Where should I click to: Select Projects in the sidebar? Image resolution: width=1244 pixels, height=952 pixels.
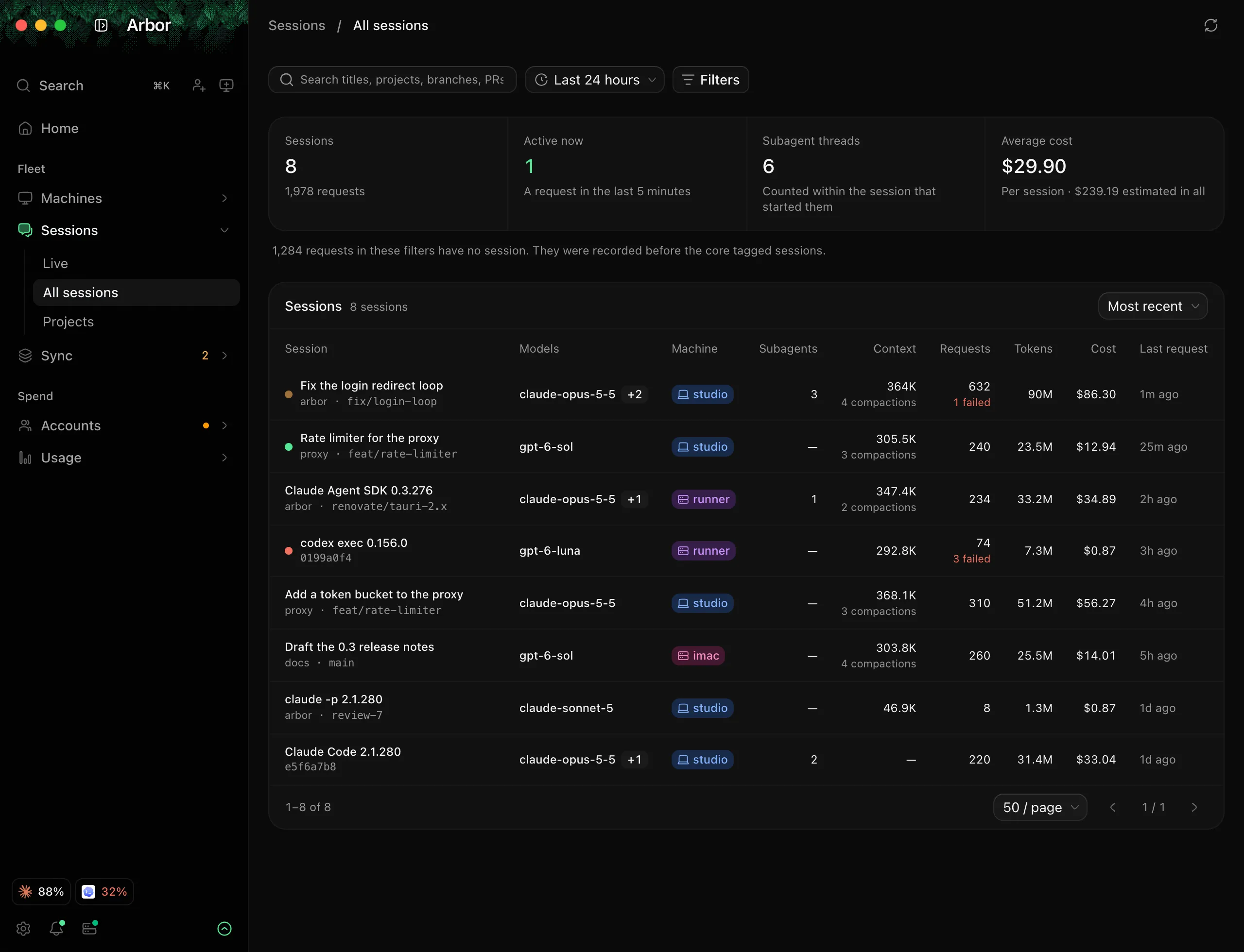point(69,322)
